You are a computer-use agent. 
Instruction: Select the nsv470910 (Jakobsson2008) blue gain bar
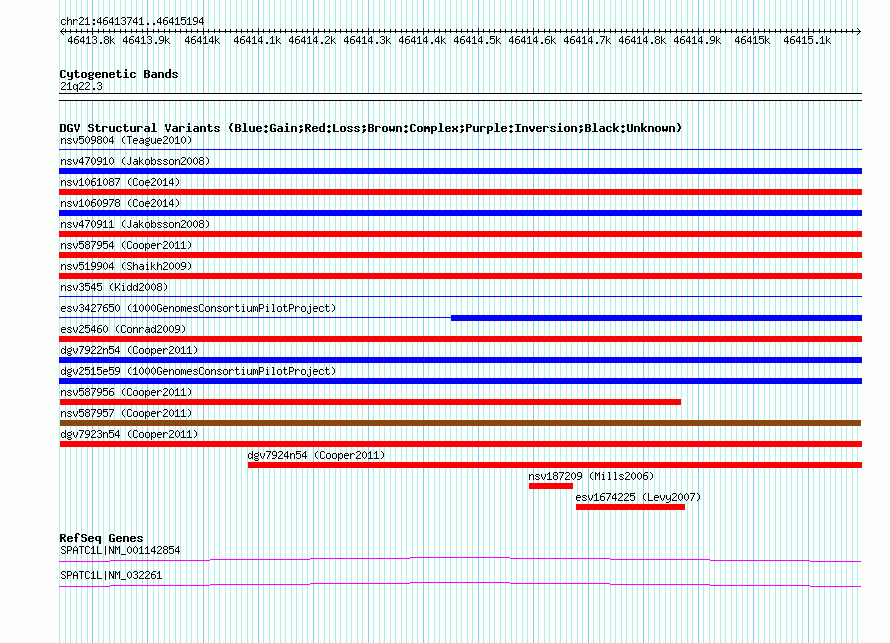click(x=460, y=171)
